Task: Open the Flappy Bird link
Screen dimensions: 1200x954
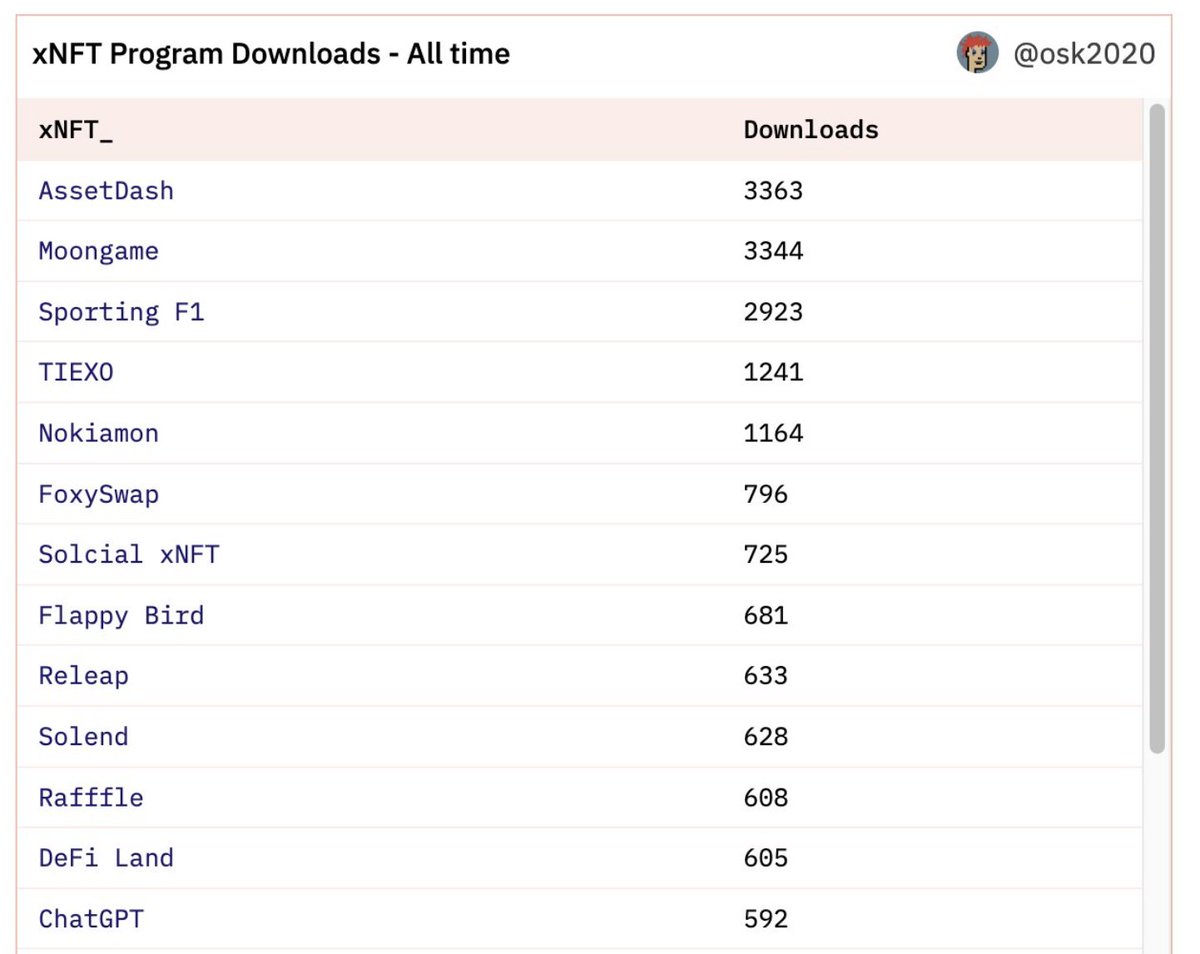Action: click(x=120, y=616)
